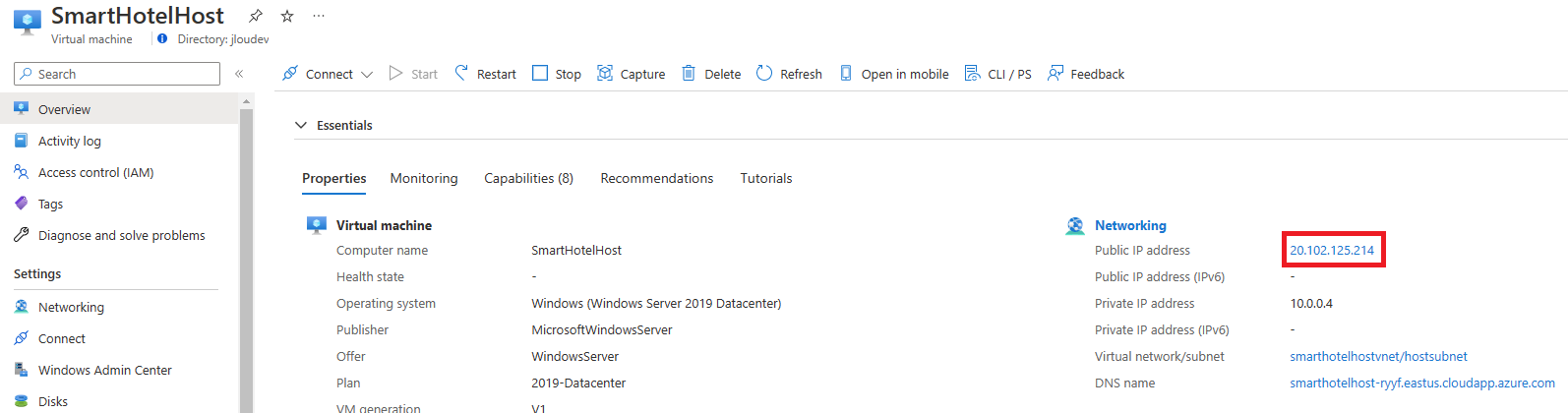The height and width of the screenshot is (413, 1568).
Task: Open the Recommendations tab
Action: [657, 178]
